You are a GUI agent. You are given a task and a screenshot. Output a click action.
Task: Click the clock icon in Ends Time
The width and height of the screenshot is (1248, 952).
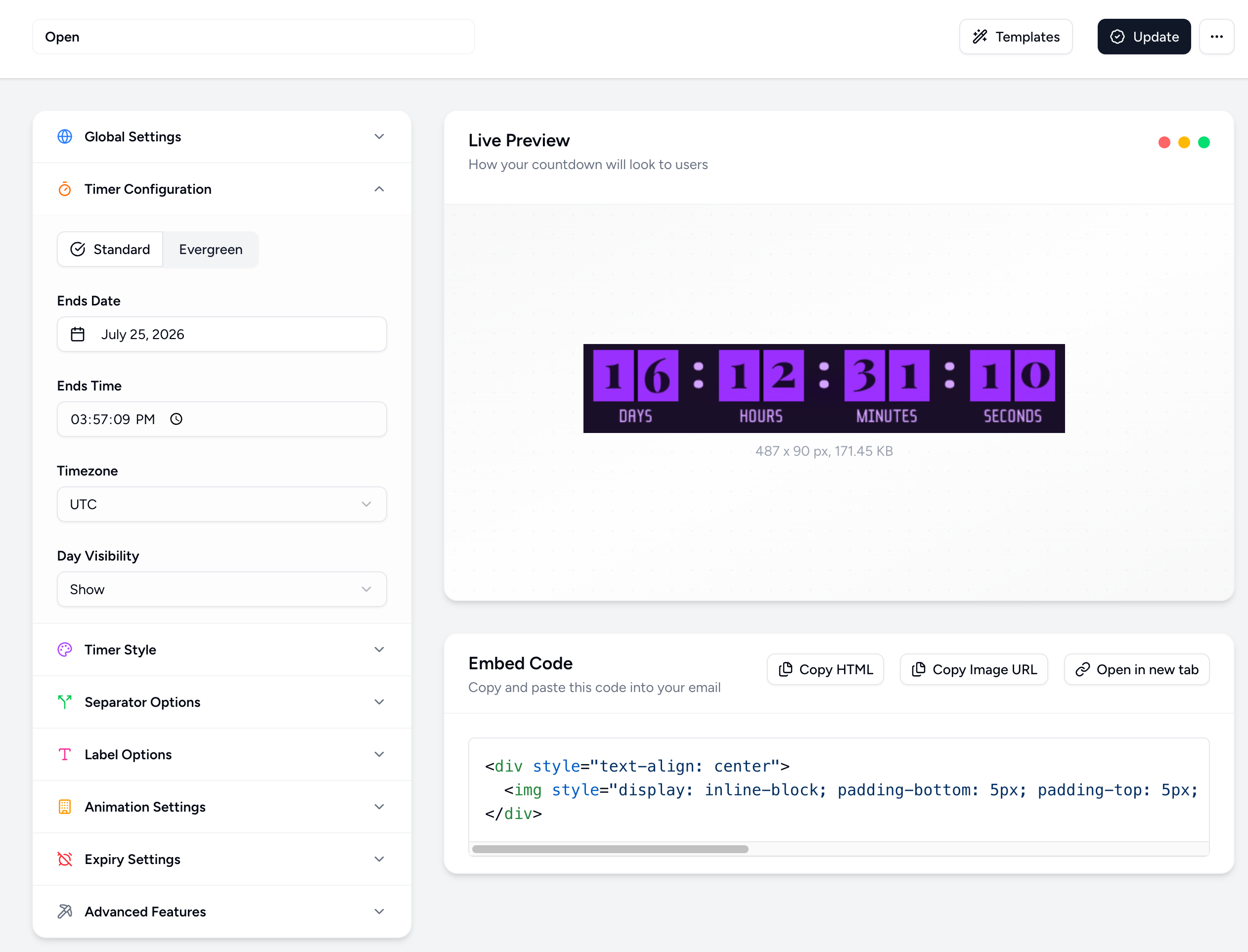pyautogui.click(x=176, y=419)
